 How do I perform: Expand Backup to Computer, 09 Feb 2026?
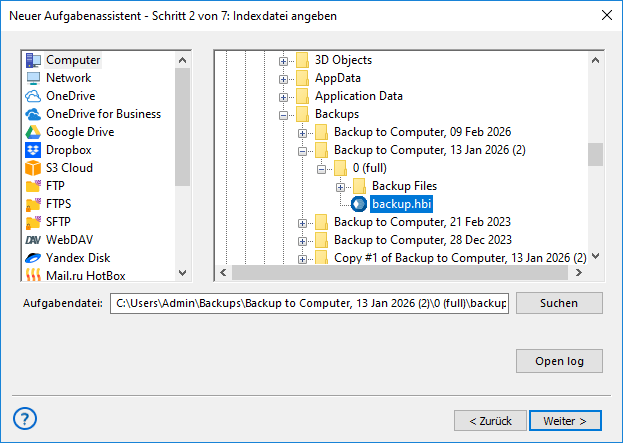coord(302,133)
